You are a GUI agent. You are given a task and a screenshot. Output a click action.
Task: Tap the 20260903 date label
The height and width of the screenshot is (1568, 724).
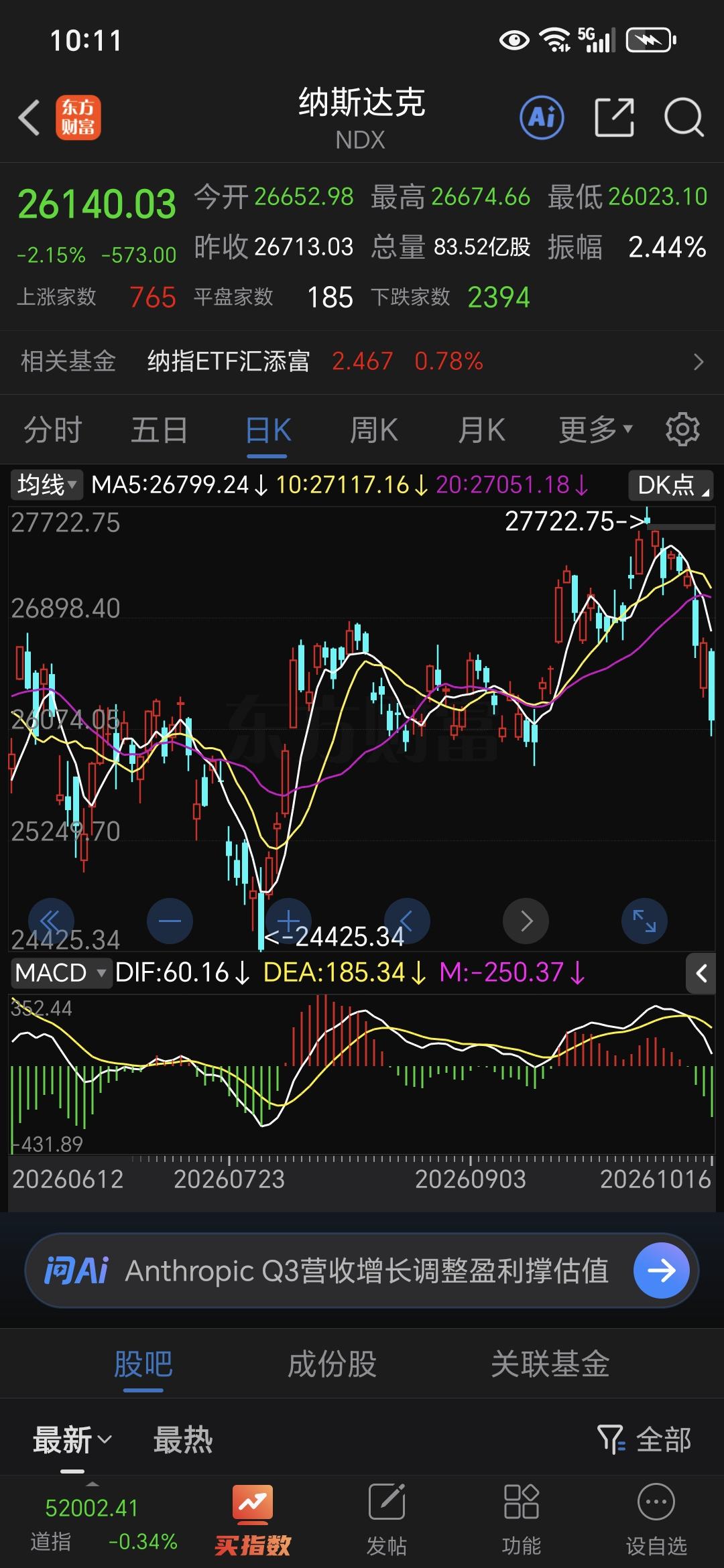point(471,1179)
